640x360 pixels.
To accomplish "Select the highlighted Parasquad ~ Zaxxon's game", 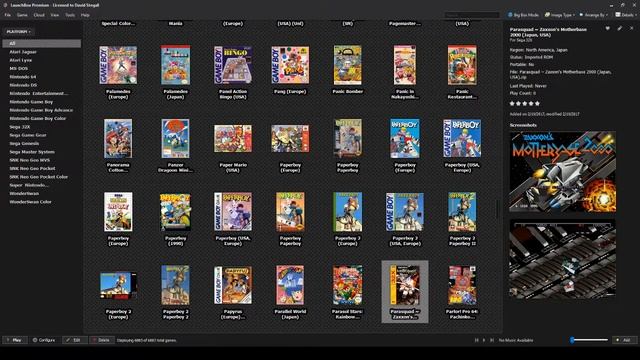I will tap(404, 291).
